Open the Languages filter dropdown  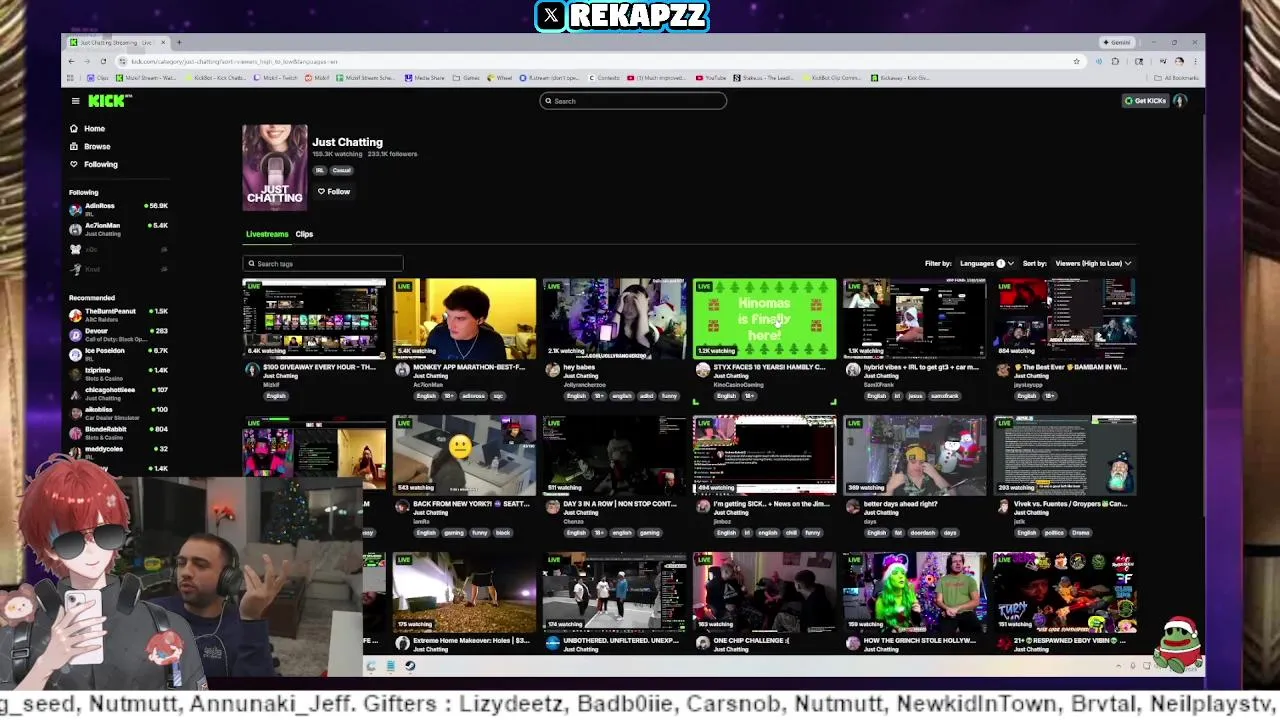[x=987, y=263]
